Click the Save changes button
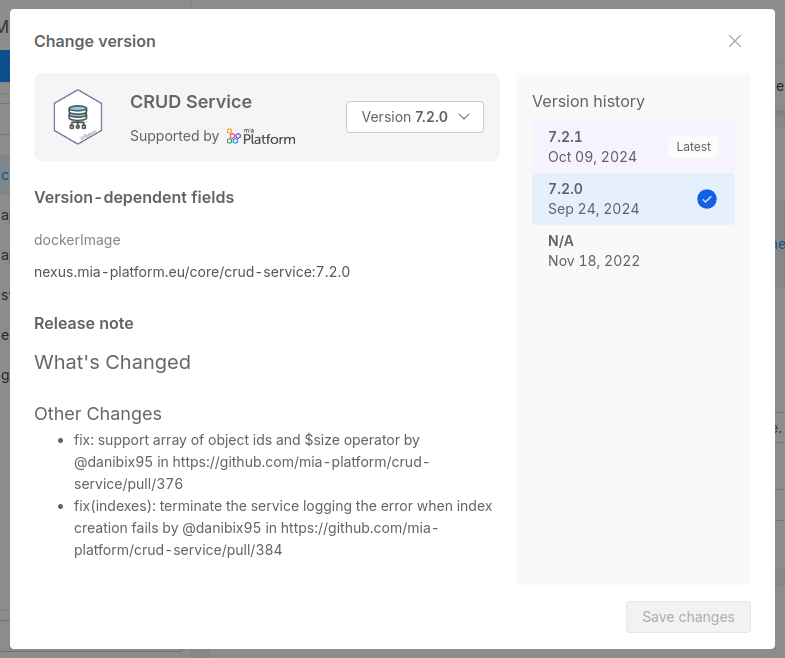 point(688,616)
